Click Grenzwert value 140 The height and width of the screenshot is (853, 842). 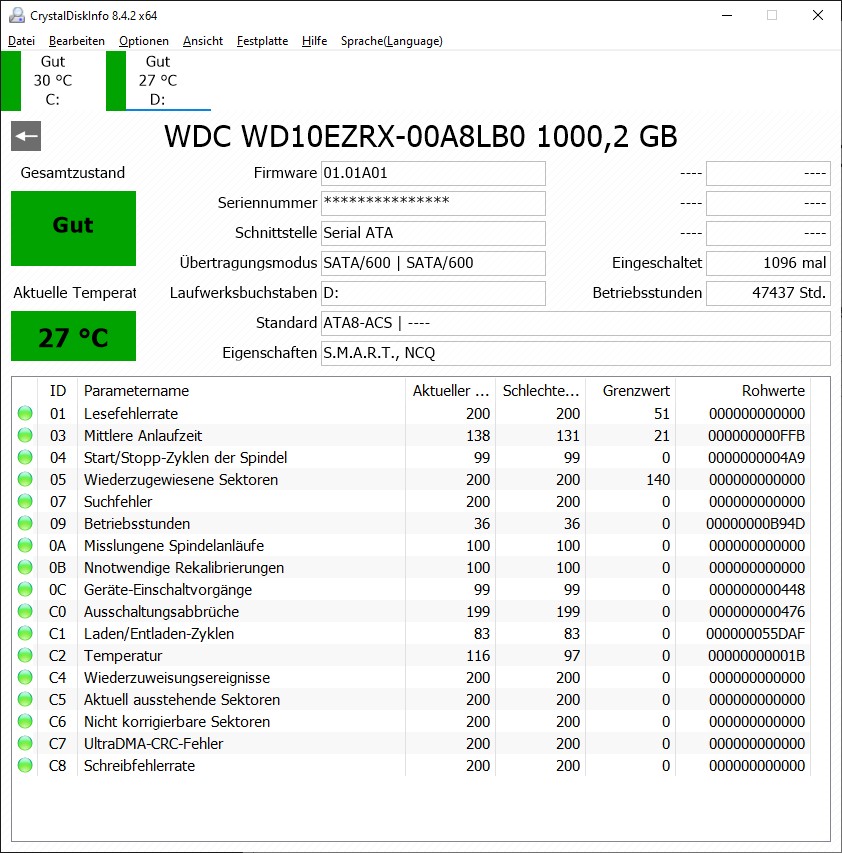[x=658, y=480]
